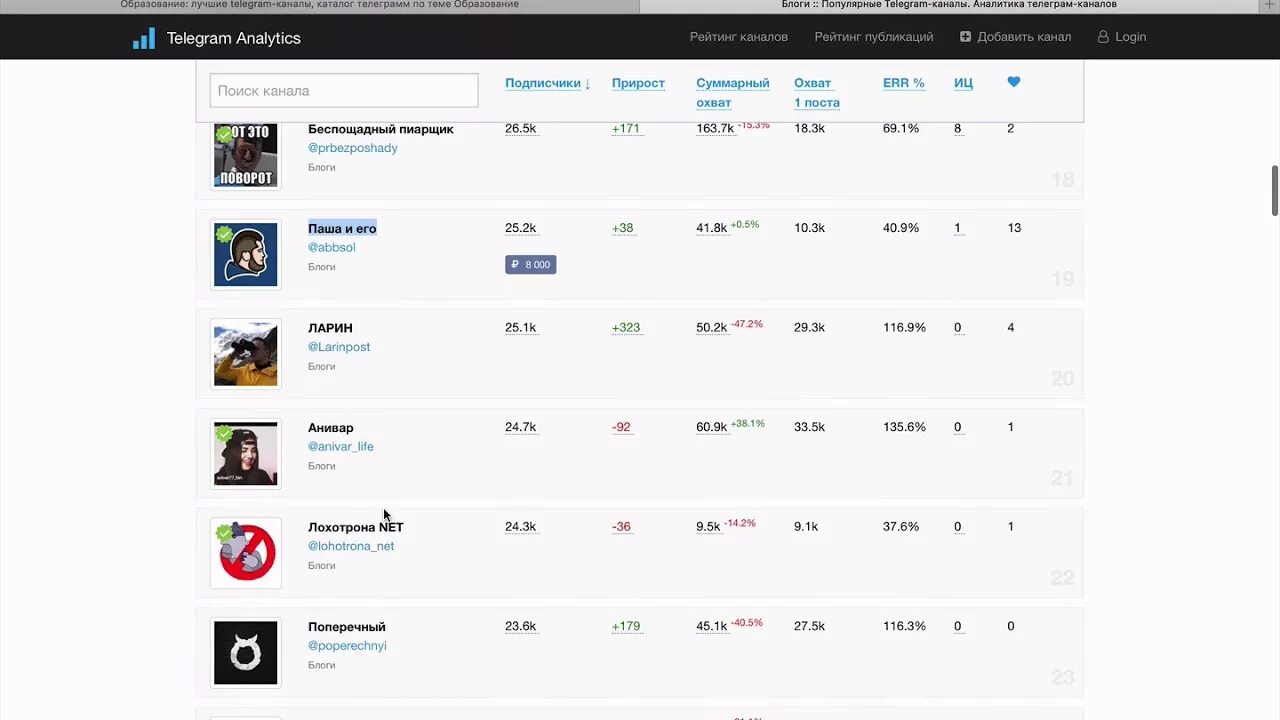Click the Блоги category under ЛАРИН

click(x=322, y=367)
